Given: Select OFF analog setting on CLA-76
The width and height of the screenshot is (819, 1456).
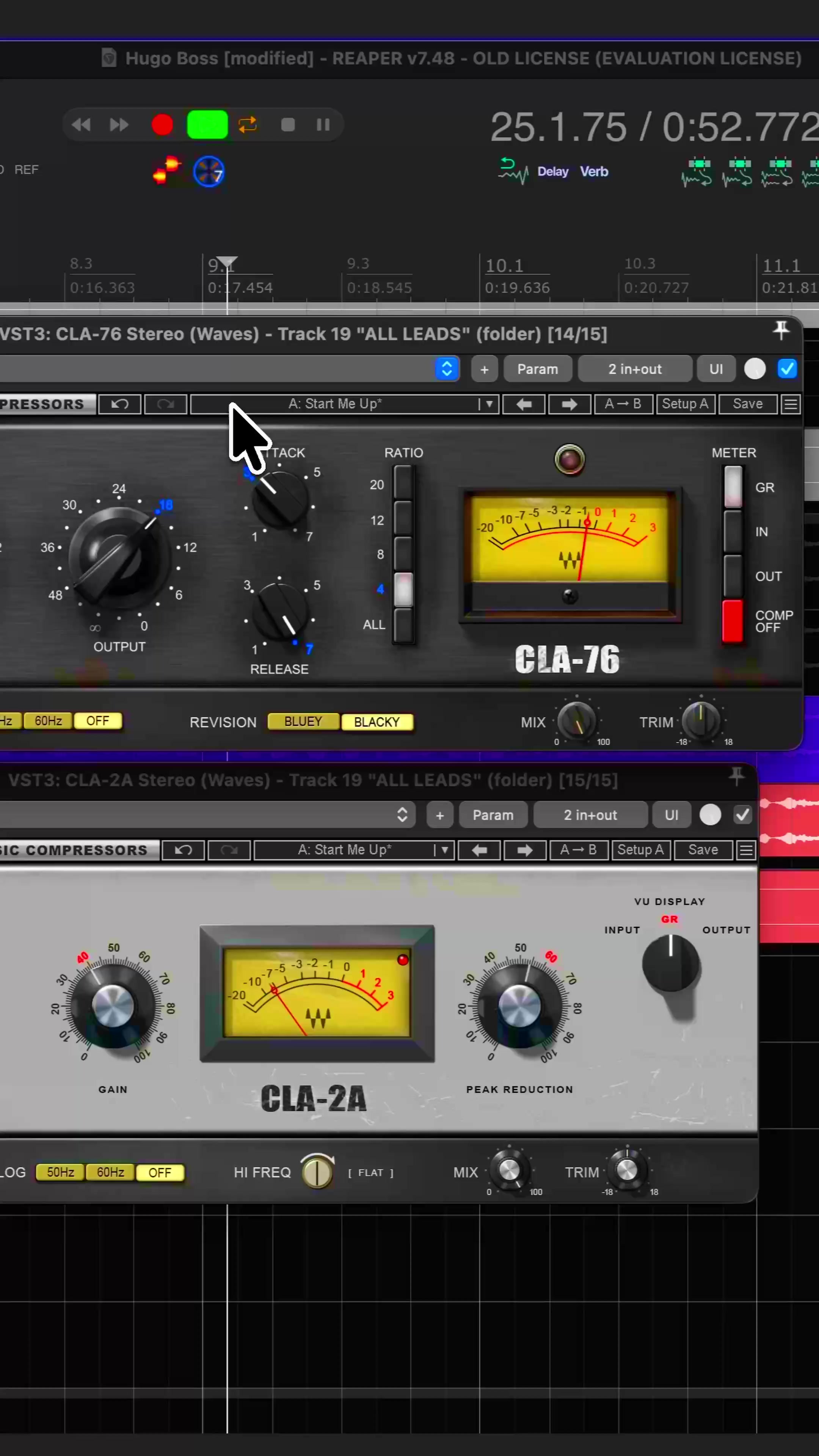Looking at the screenshot, I should tap(98, 721).
